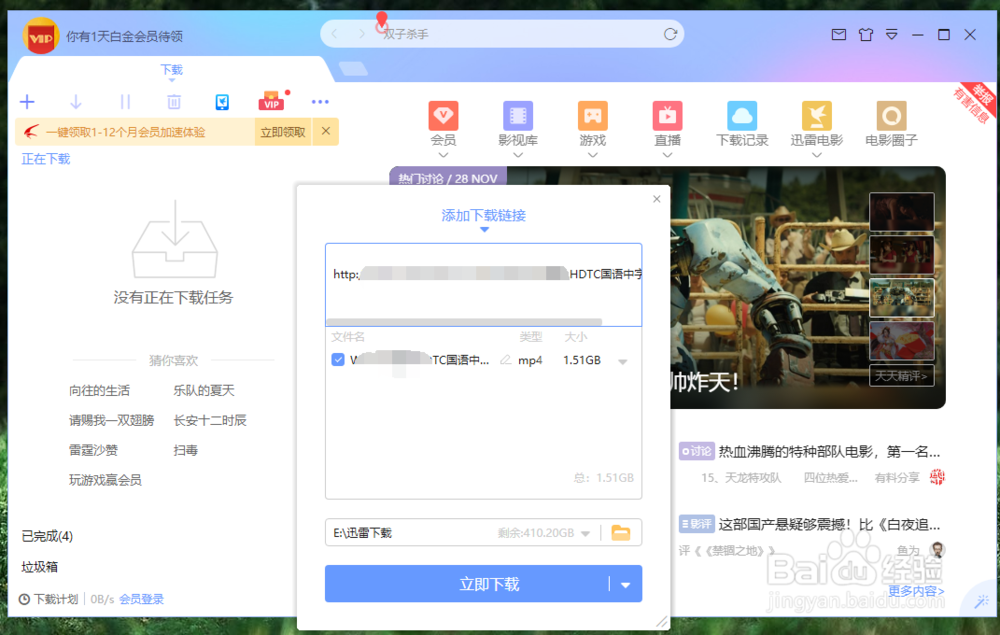The height and width of the screenshot is (635, 1000).
Task: Open the new blank tab button
Action: [x=353, y=68]
